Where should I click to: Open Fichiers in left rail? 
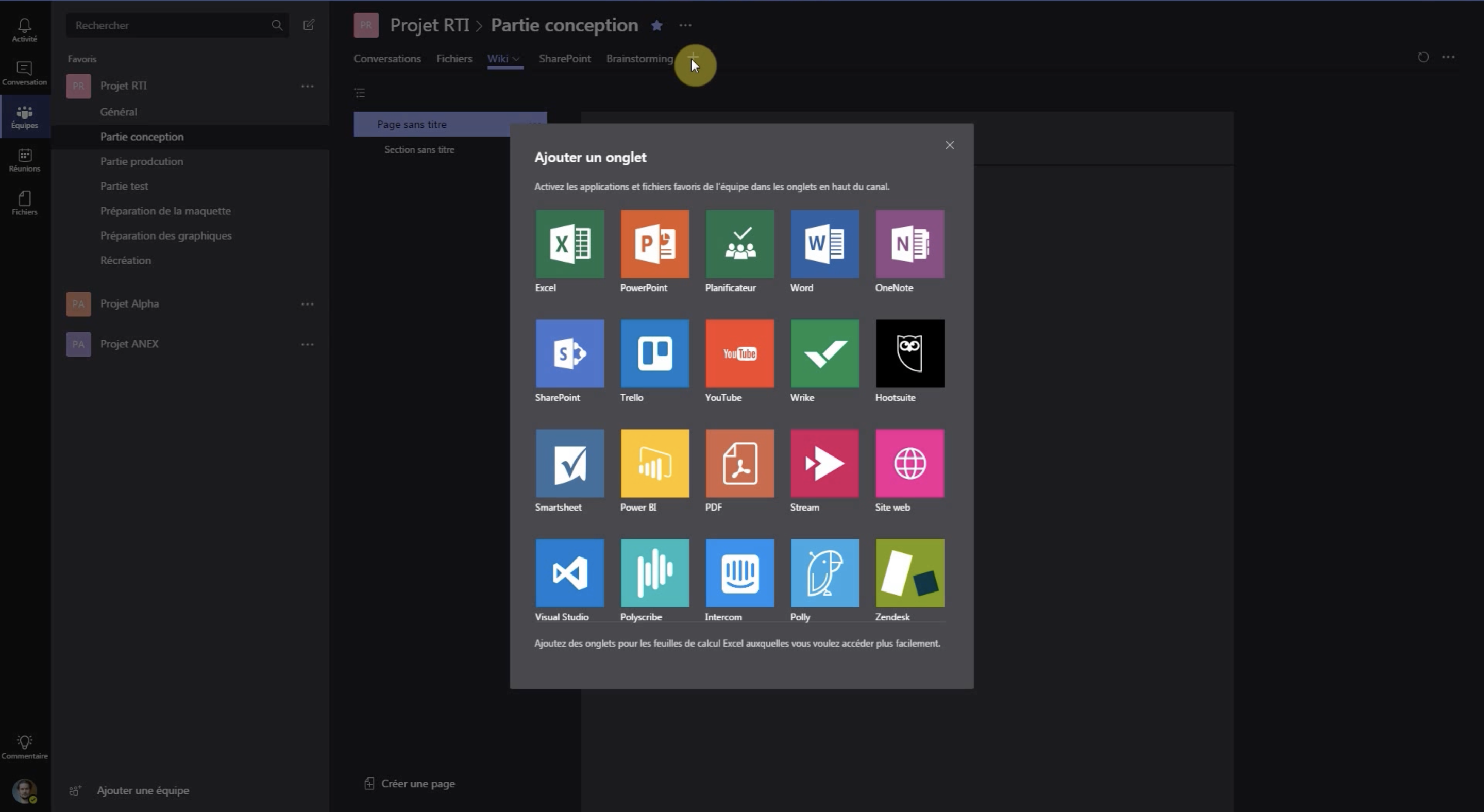tap(25, 204)
